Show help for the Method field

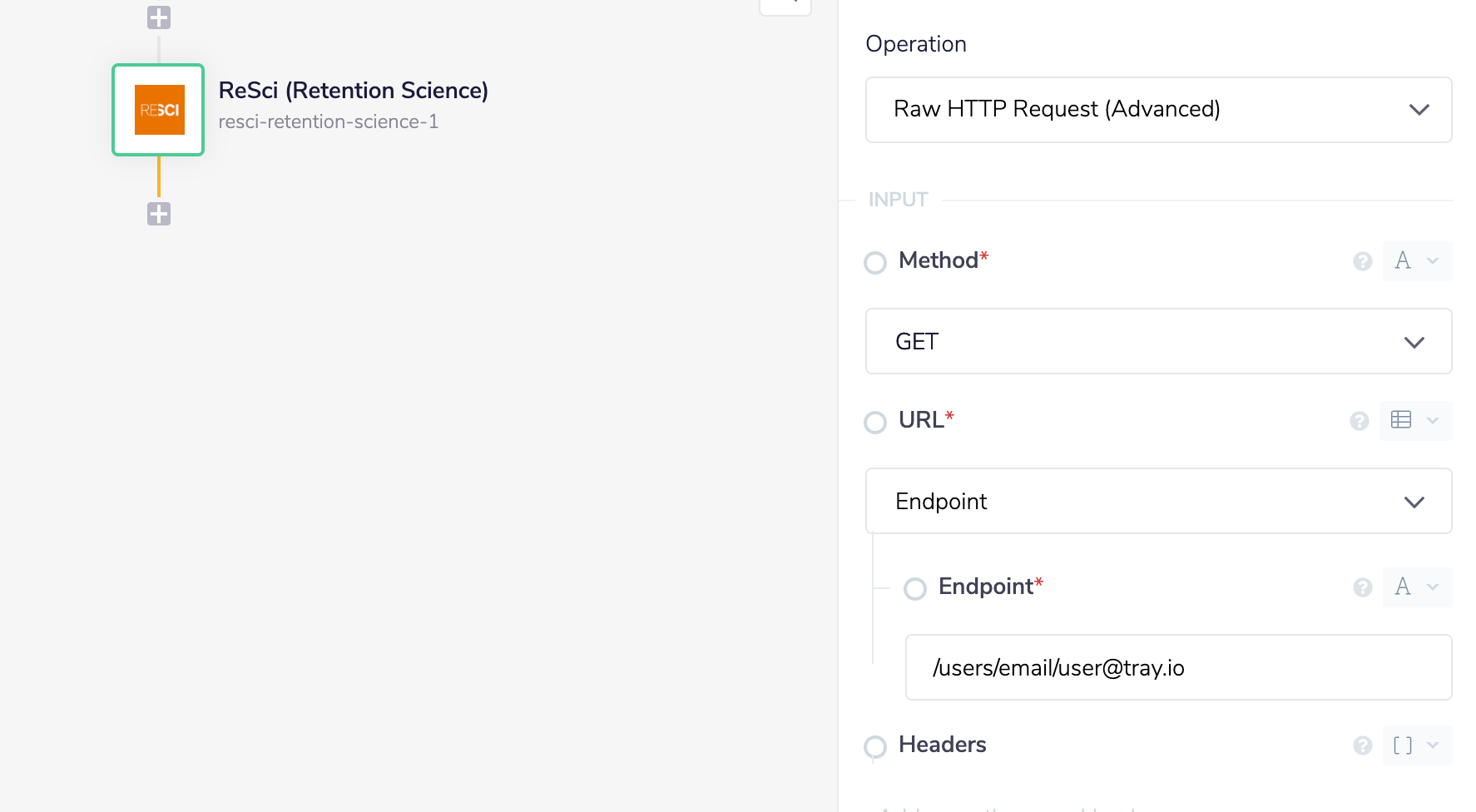[x=1362, y=261]
